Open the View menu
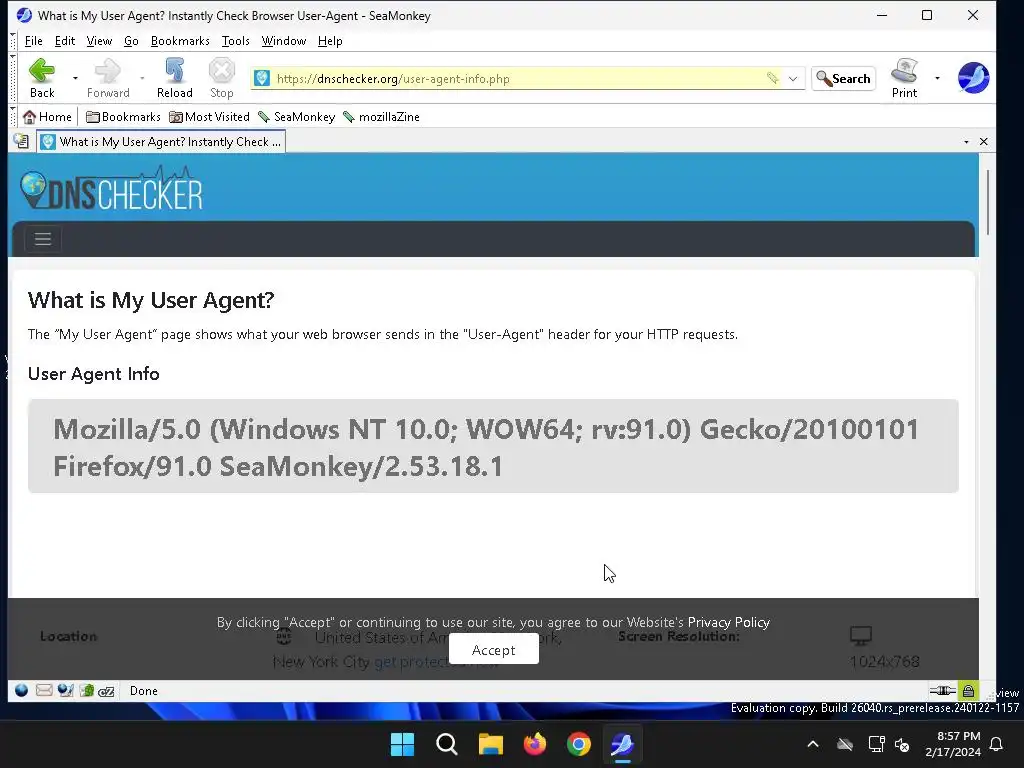 pos(99,40)
